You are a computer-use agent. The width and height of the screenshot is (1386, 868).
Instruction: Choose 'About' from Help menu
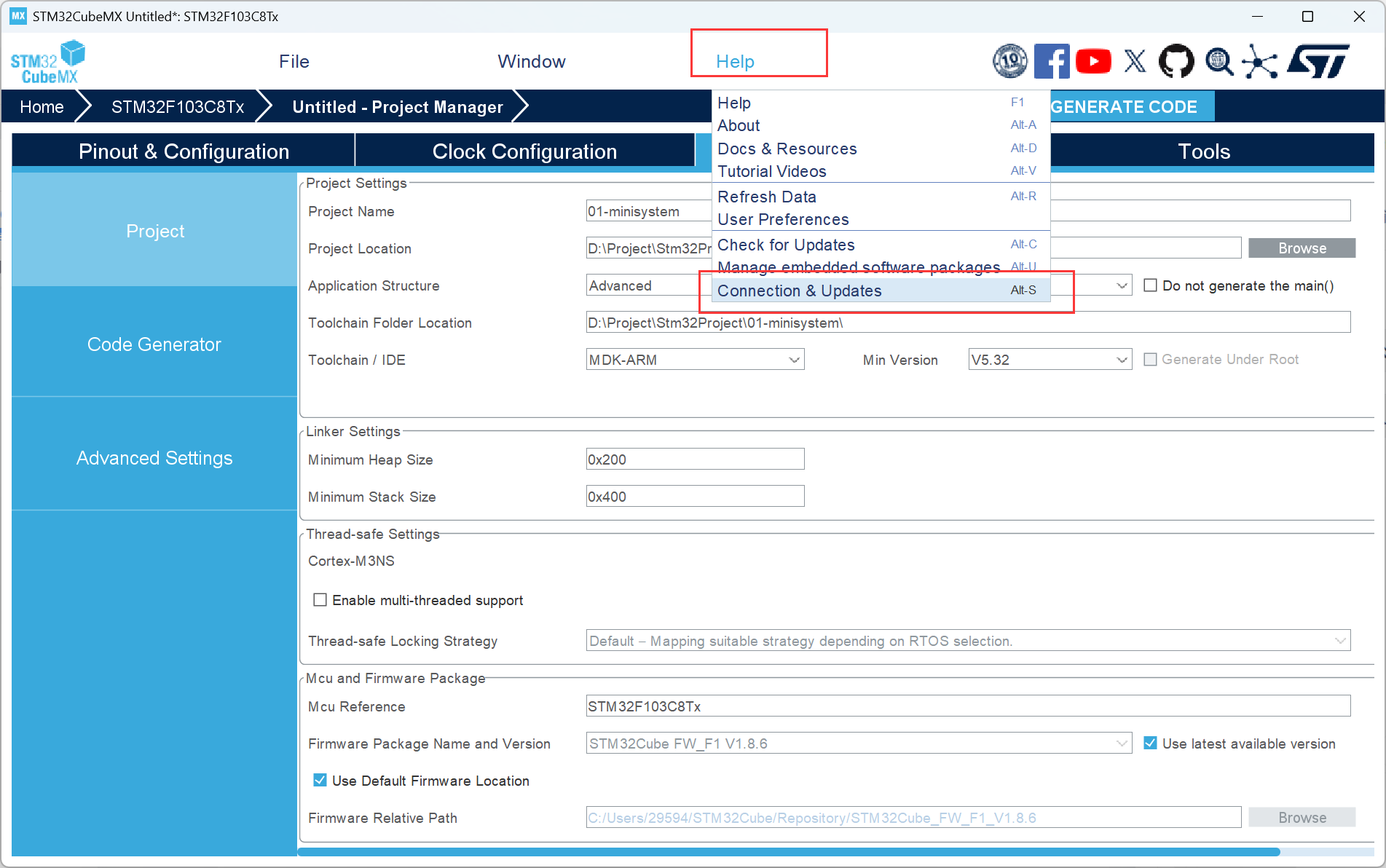point(881,125)
